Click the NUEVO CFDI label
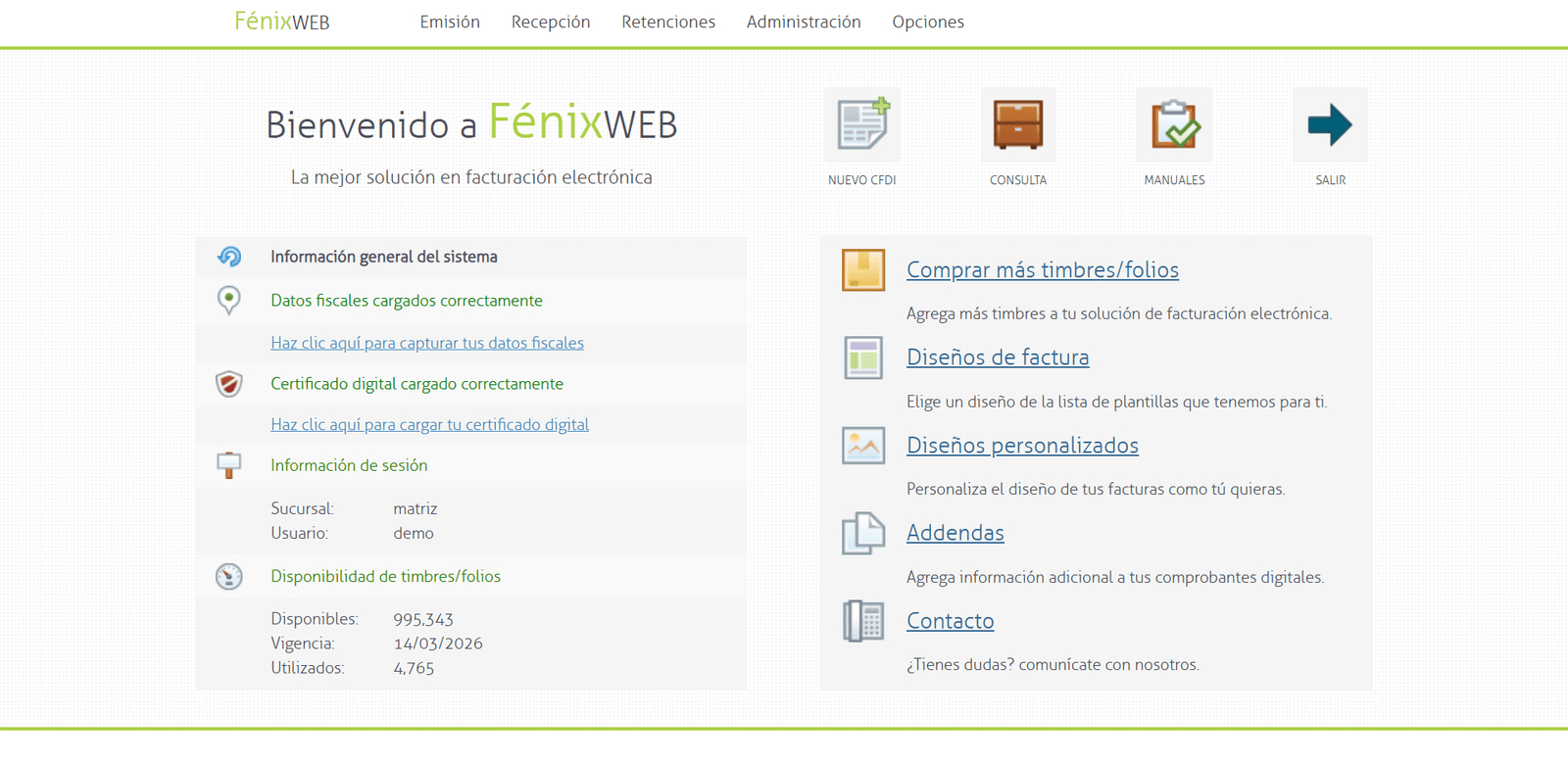 (861, 180)
